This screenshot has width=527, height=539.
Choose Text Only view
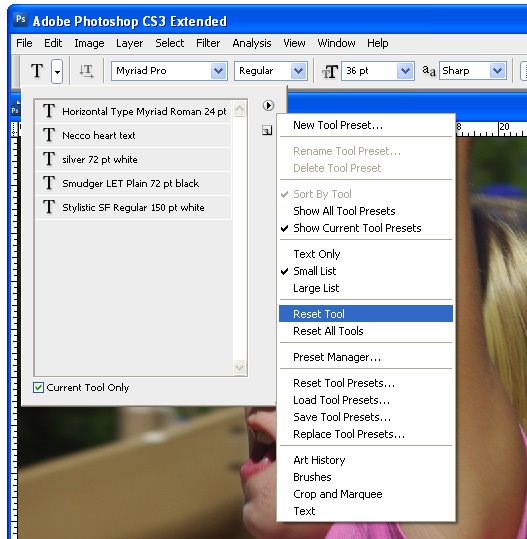click(x=366, y=254)
